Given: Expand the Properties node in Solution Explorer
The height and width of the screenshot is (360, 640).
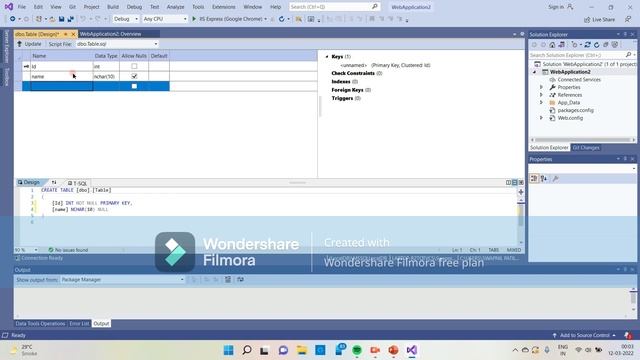Looking at the screenshot, I should (x=541, y=87).
